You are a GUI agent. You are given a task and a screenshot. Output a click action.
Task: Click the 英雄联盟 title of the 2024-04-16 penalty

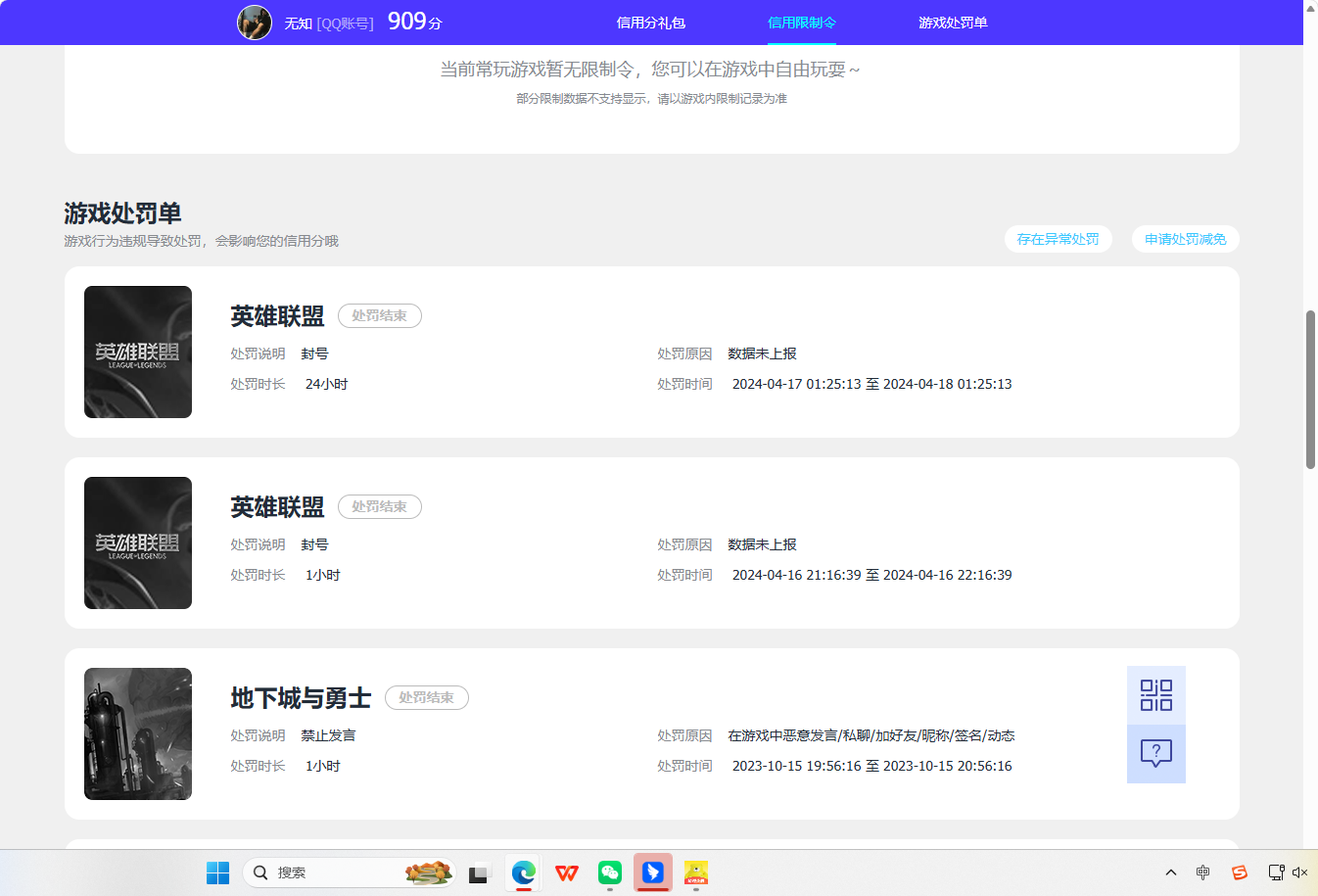pyautogui.click(x=277, y=507)
